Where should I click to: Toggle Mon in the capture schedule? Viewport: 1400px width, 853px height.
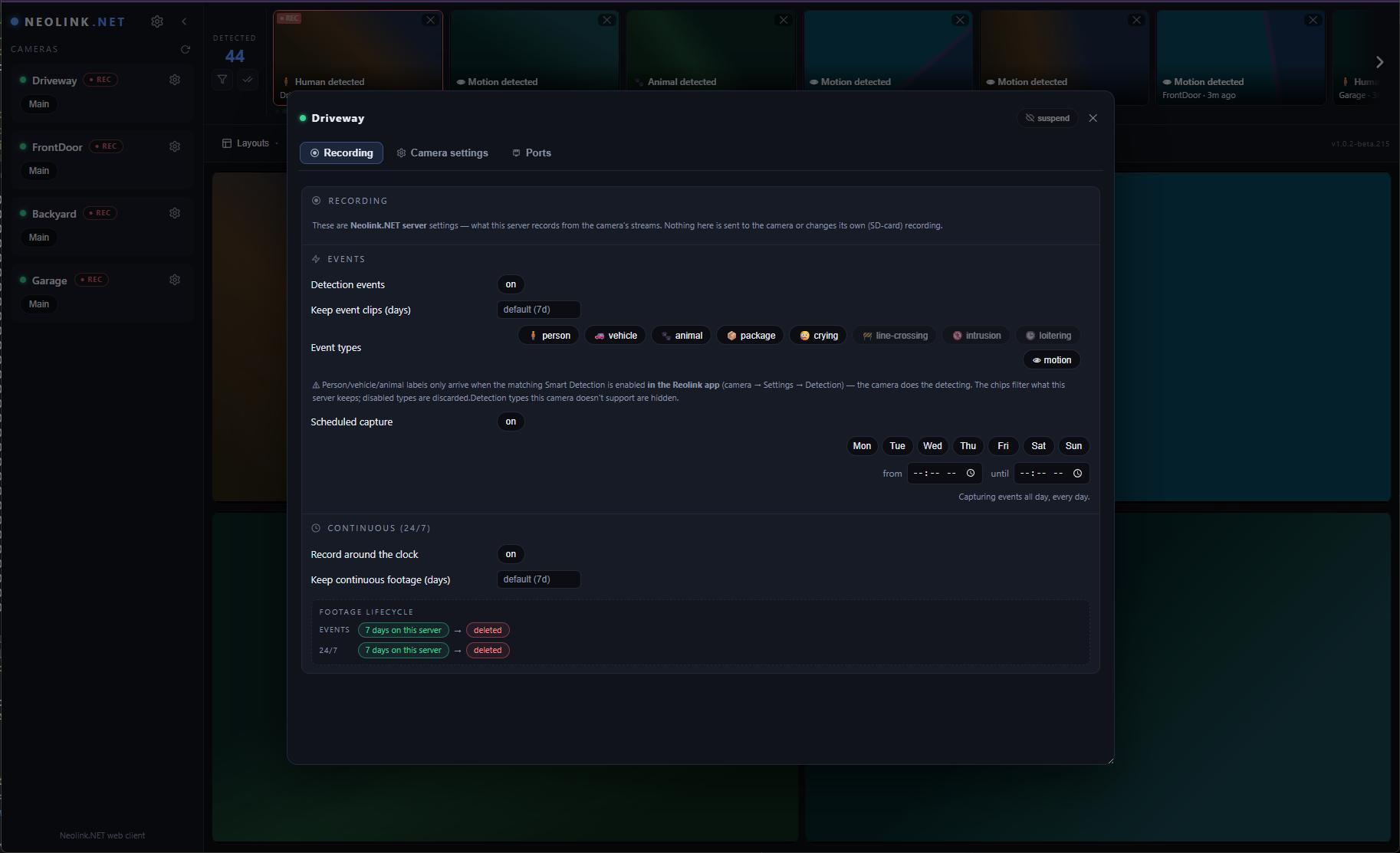tap(862, 446)
